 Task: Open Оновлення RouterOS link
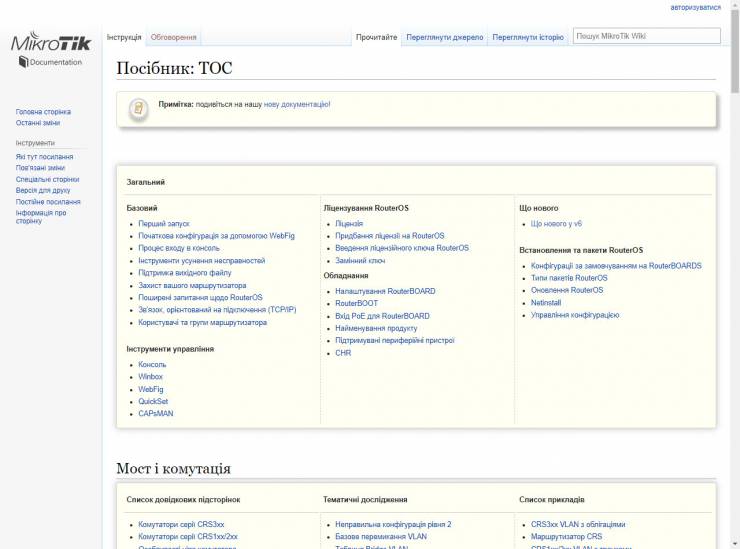pyautogui.click(x=567, y=290)
